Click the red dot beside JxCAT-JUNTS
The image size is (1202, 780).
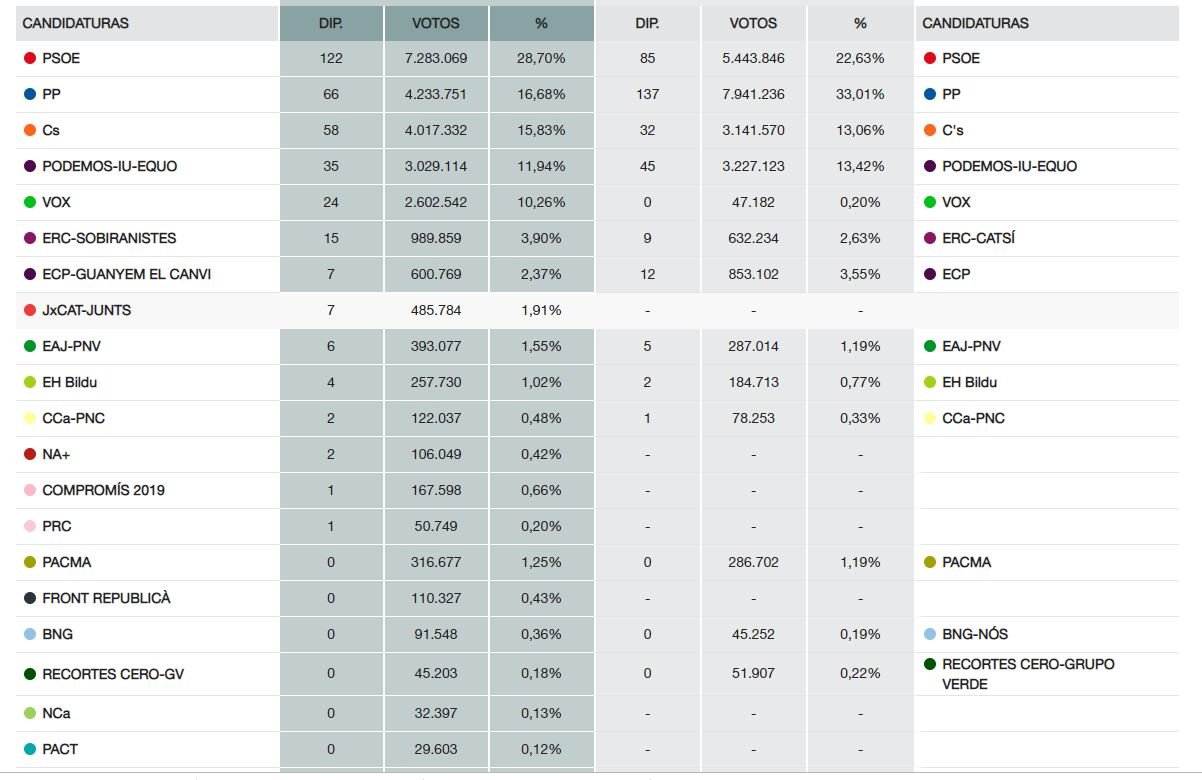[30, 310]
